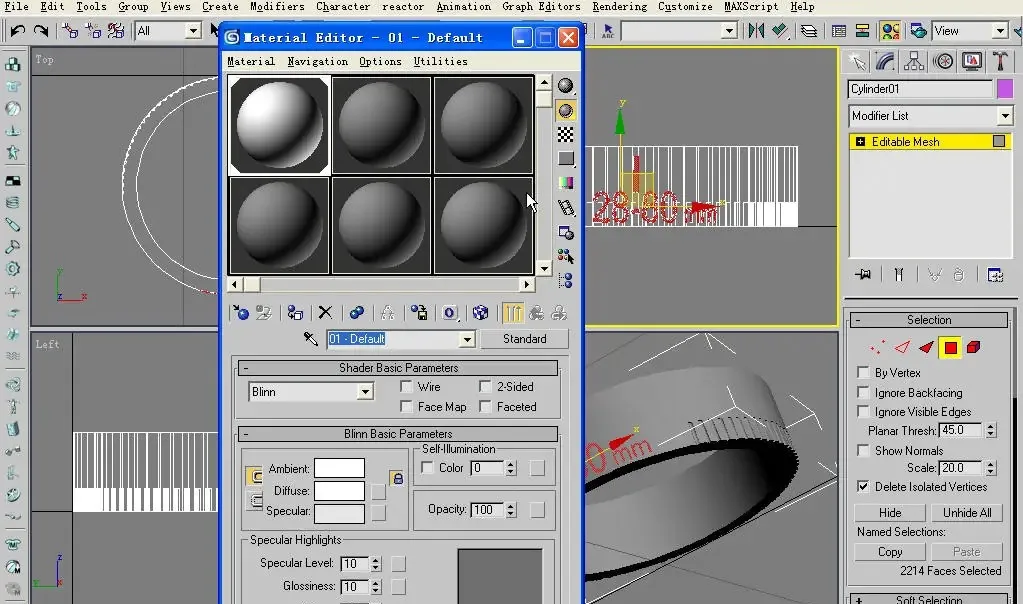Enable the 2-Sided checkbox
The width and height of the screenshot is (1023, 604).
(x=486, y=387)
